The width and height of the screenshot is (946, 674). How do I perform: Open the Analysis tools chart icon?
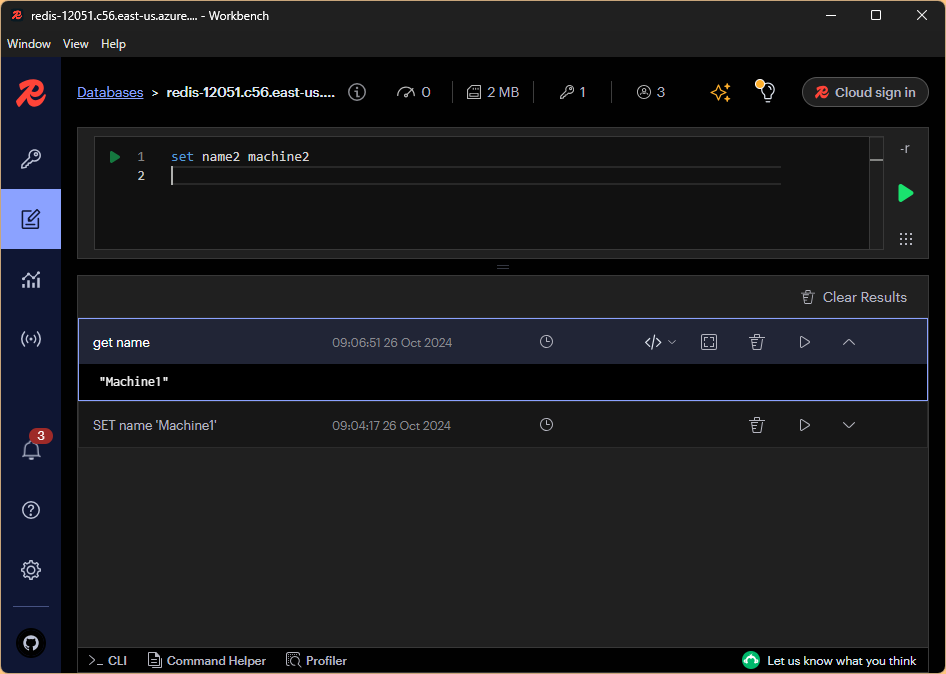click(31, 279)
